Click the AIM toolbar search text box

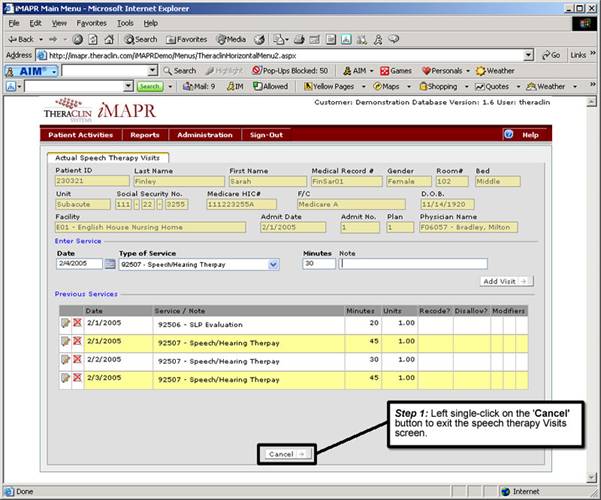(x=105, y=71)
